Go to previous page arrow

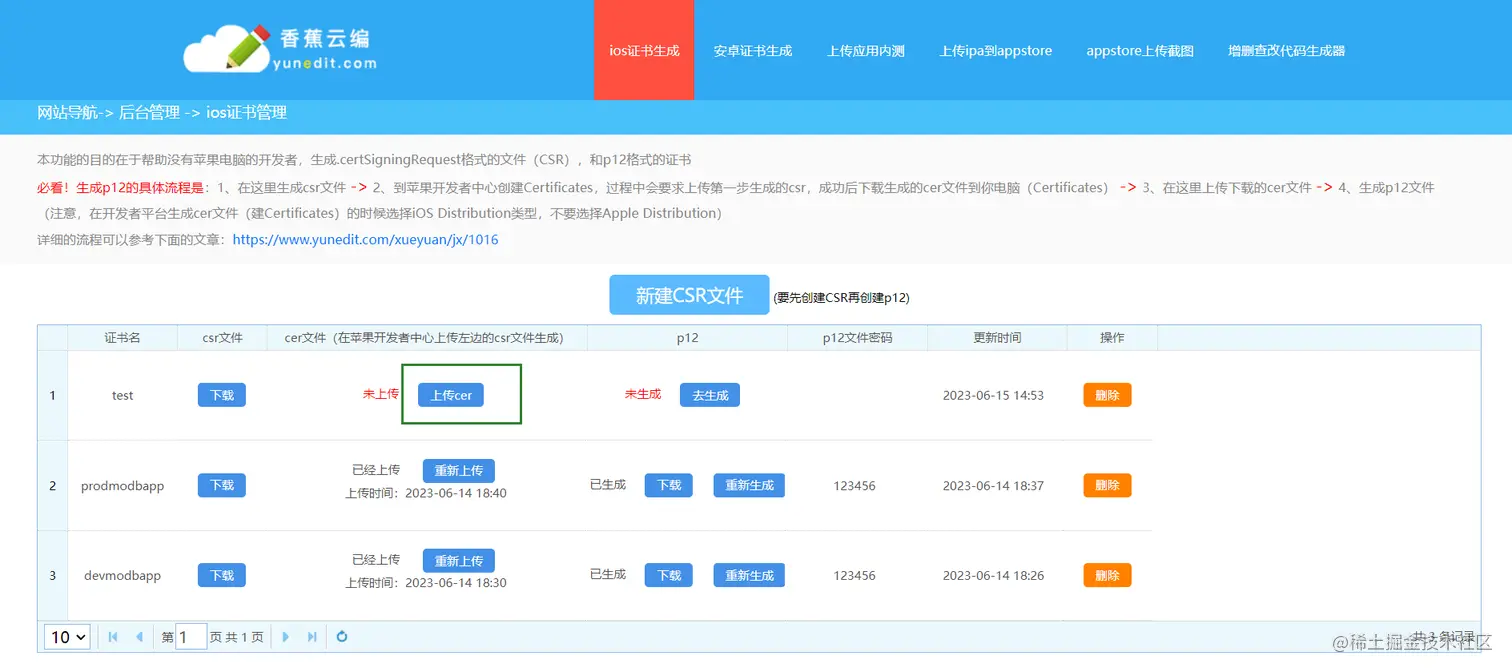coord(139,637)
